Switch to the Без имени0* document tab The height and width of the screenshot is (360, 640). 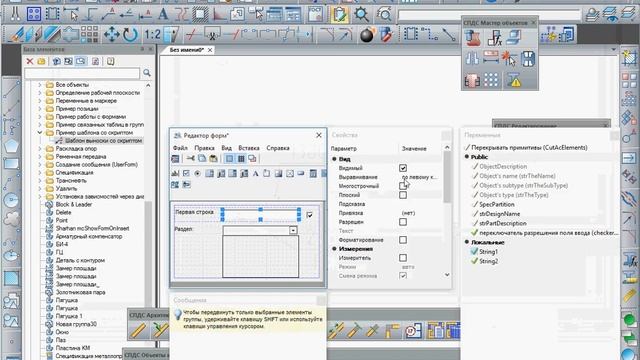click(x=187, y=50)
